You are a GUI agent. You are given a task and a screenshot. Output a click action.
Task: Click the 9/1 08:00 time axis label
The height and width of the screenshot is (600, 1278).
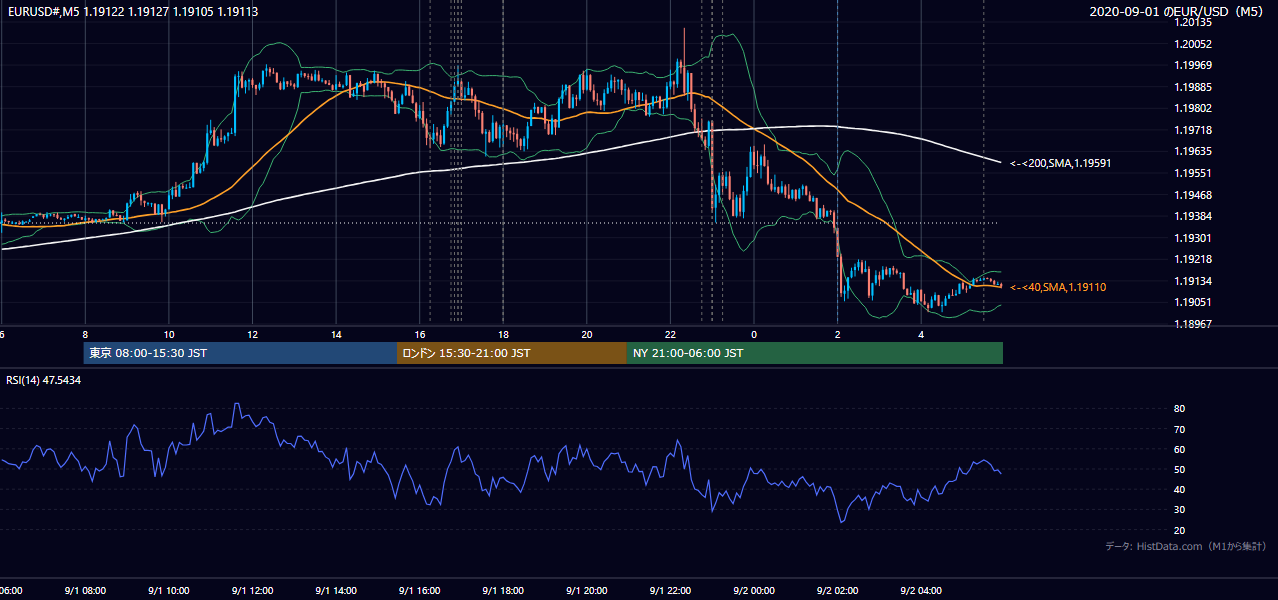tap(84, 591)
